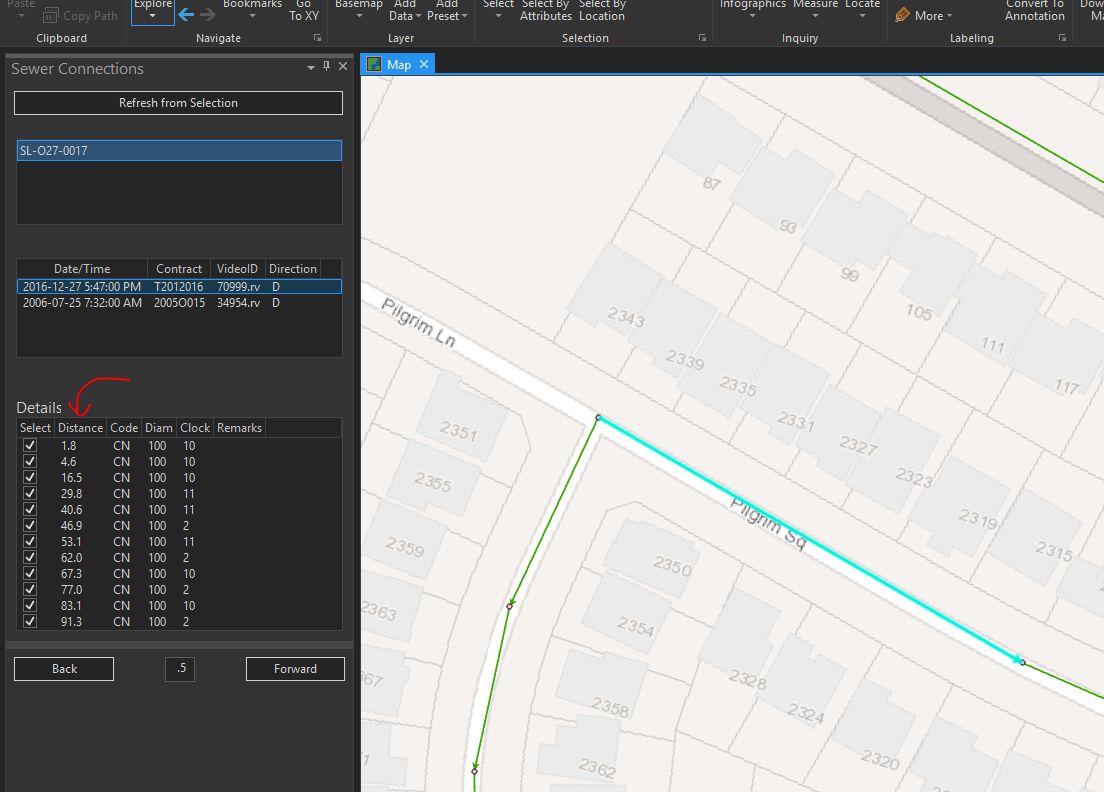Select the 2016-12-27 5:47:00 PM inspection row
Viewport: 1104px width, 792px height.
coord(179,287)
